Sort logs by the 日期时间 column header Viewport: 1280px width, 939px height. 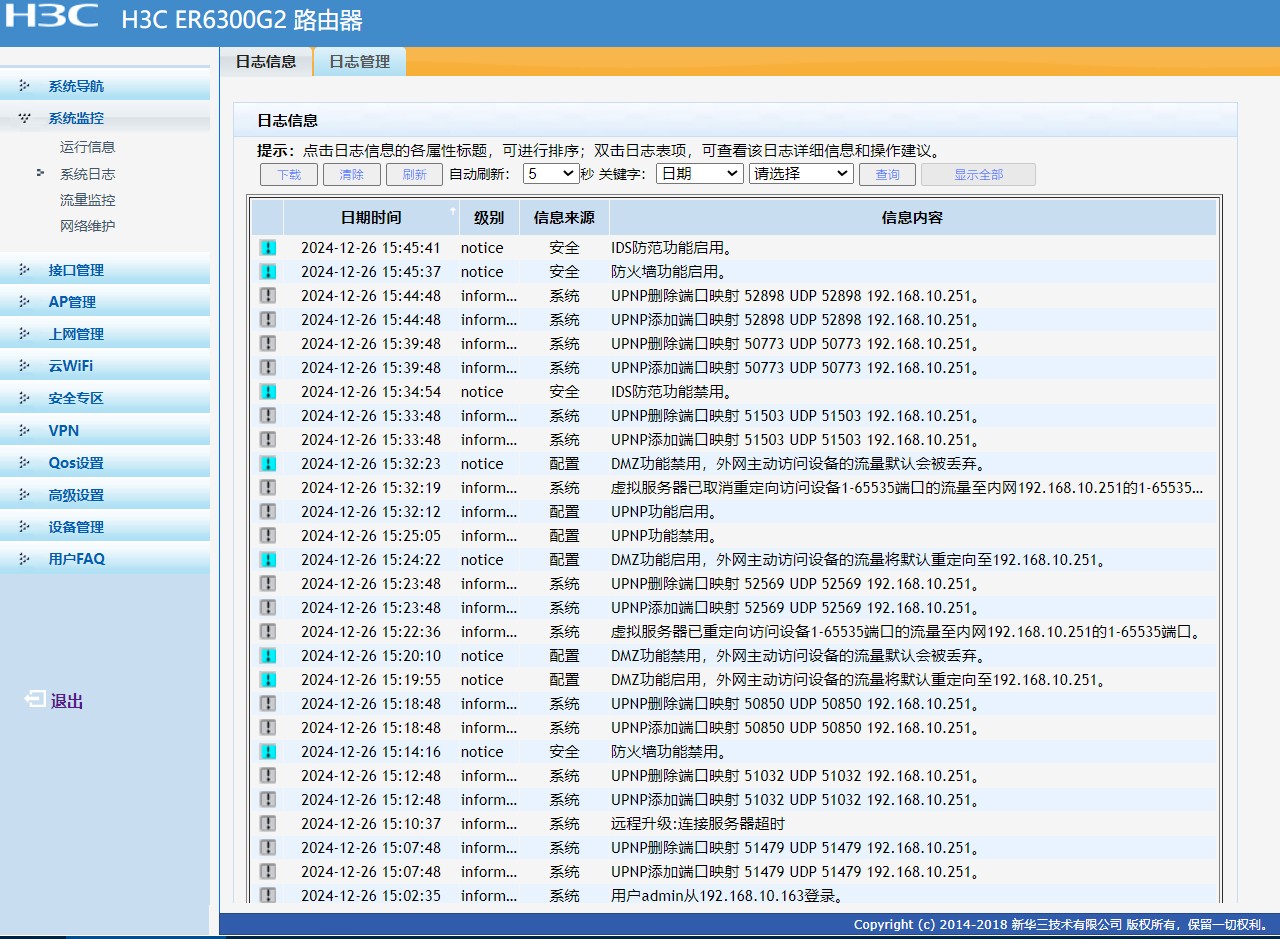[x=371, y=217]
